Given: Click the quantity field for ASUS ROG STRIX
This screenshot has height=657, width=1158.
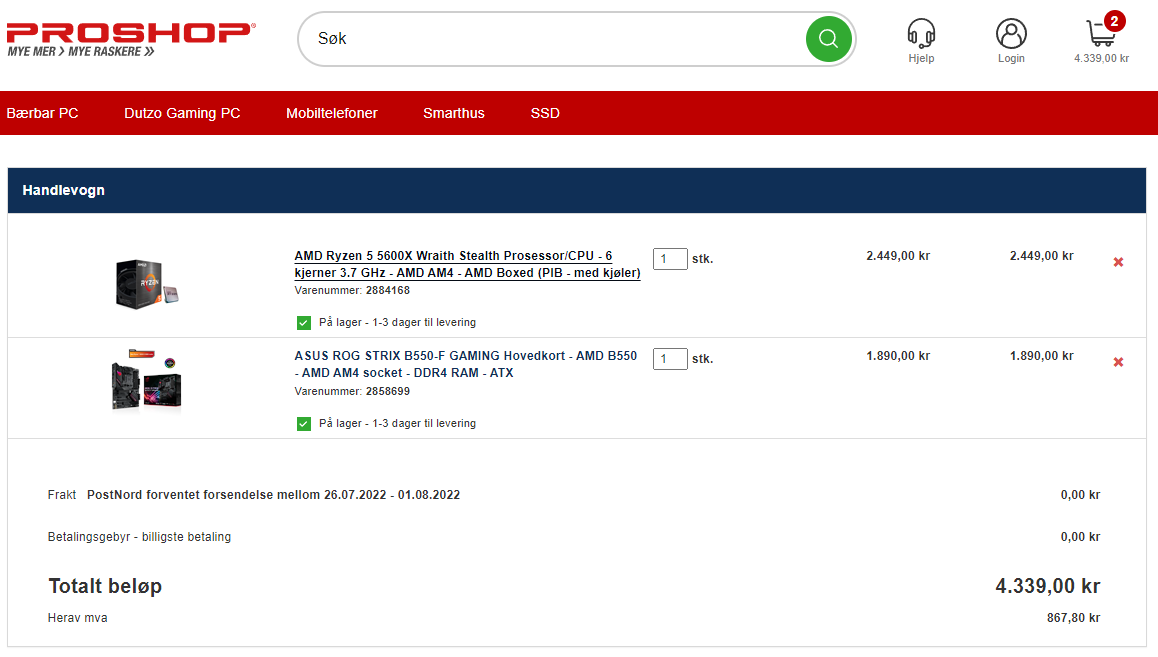Looking at the screenshot, I should tap(670, 359).
